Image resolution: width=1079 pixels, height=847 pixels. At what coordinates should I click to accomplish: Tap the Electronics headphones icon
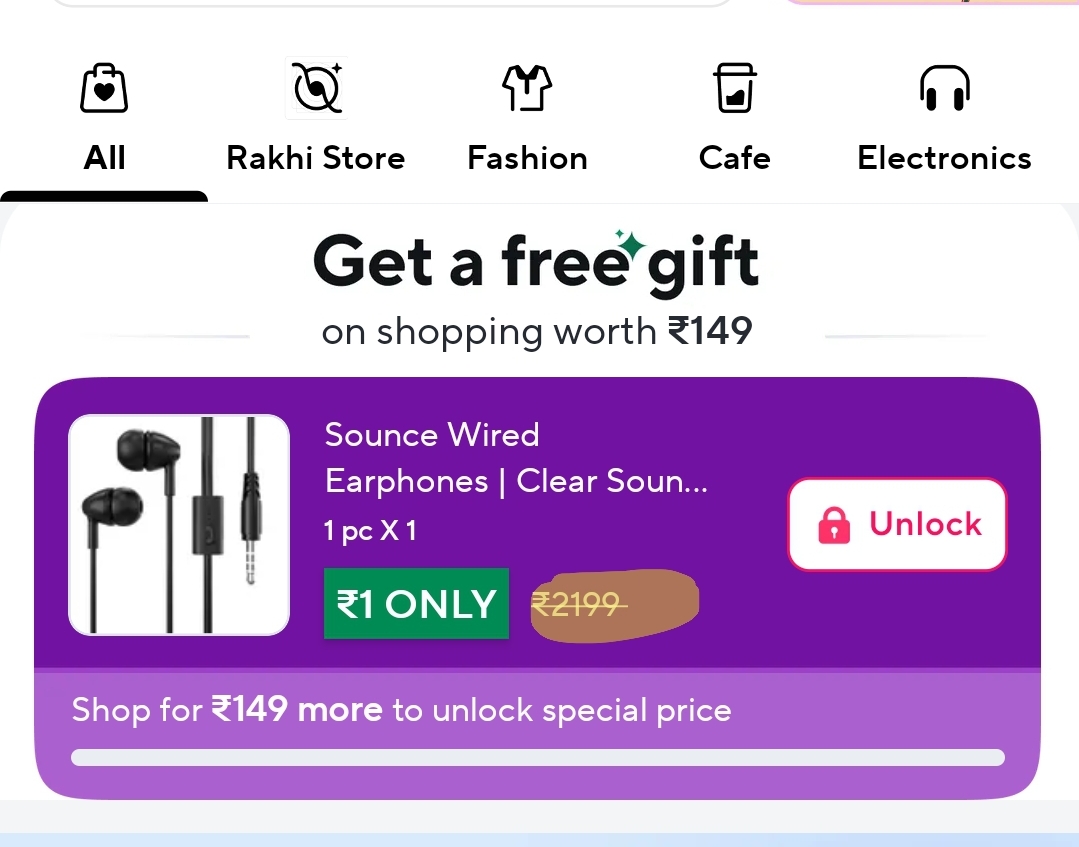pyautogui.click(x=944, y=88)
